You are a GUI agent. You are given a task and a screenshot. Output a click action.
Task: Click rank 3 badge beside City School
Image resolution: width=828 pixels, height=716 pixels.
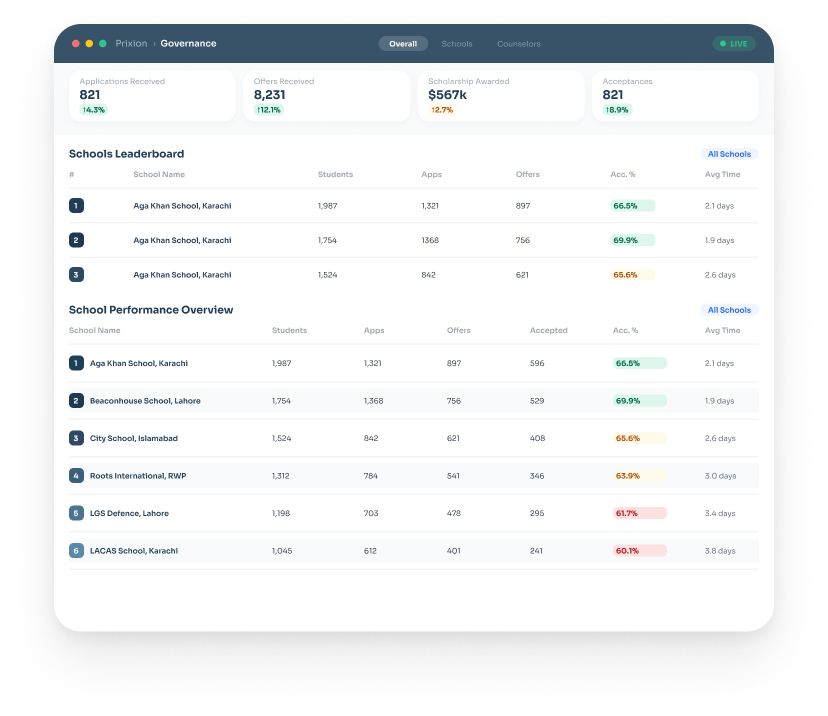(76, 438)
